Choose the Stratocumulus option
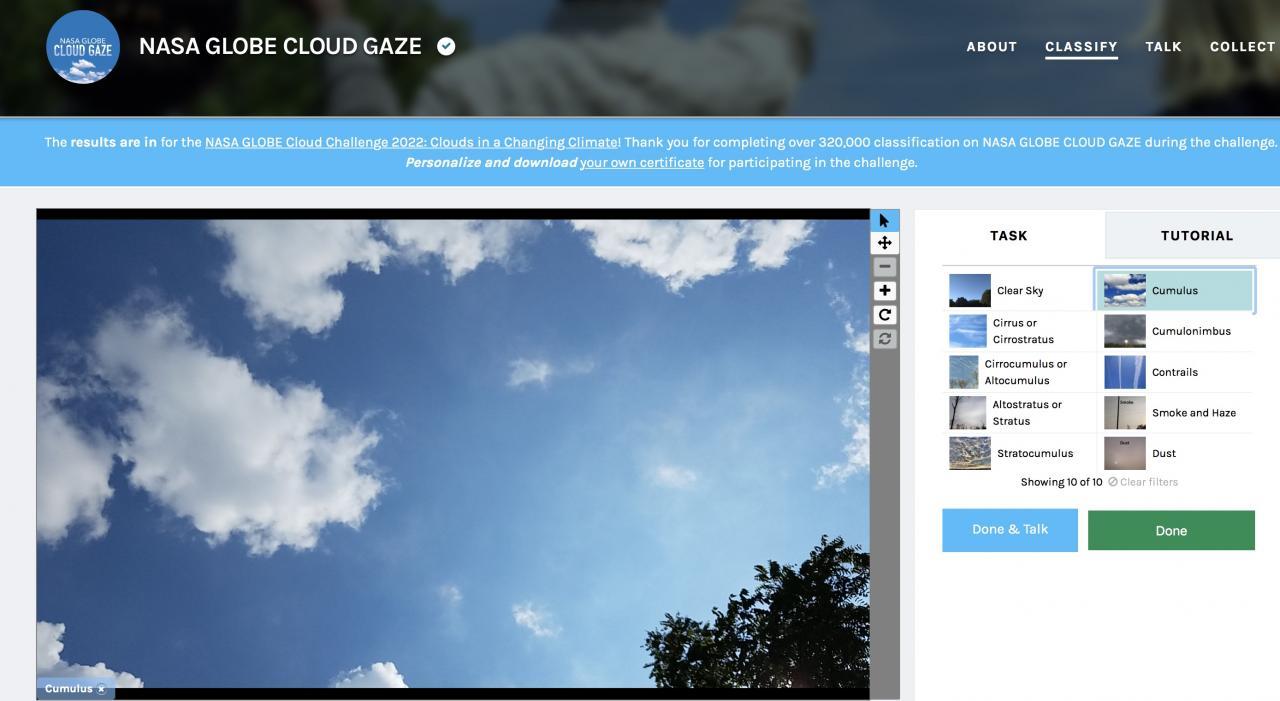The height and width of the screenshot is (701, 1280). point(1020,453)
